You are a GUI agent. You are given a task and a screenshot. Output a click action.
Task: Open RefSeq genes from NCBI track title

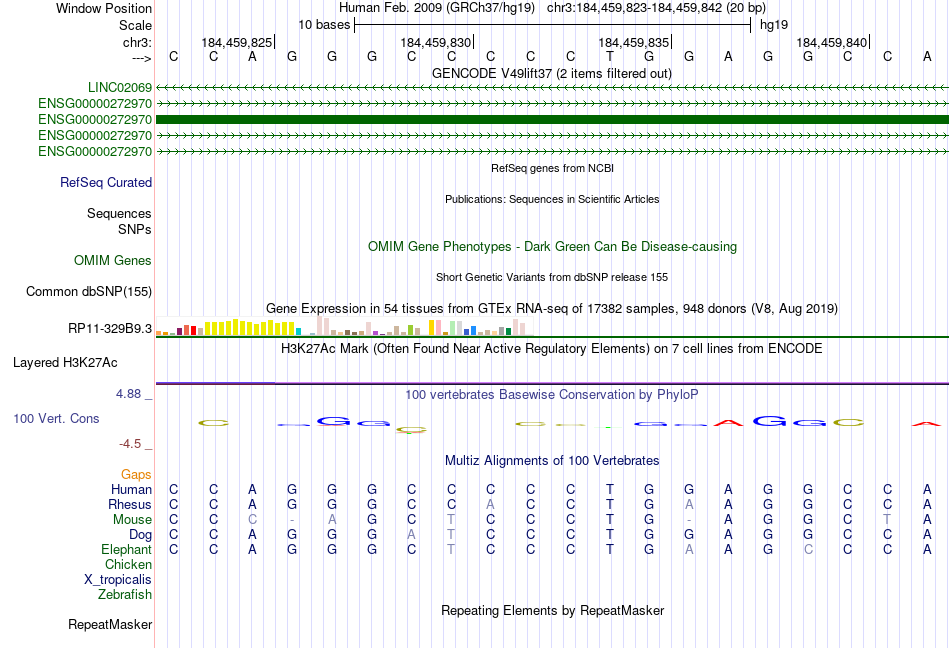552,168
